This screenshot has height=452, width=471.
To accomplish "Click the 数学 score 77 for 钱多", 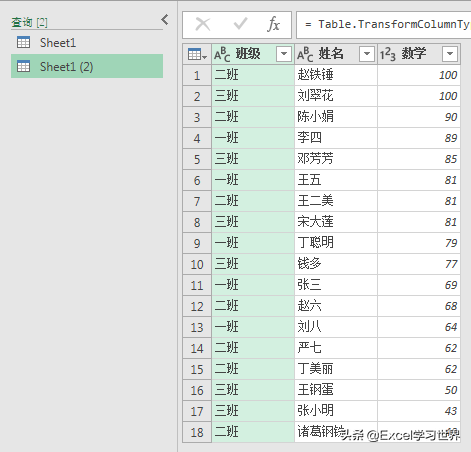I will [x=419, y=264].
